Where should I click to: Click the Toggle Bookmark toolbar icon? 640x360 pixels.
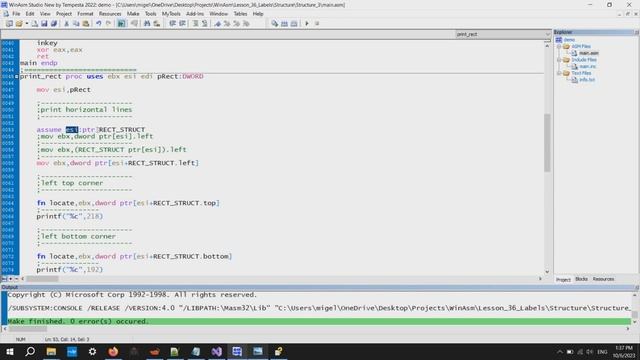[218, 24]
